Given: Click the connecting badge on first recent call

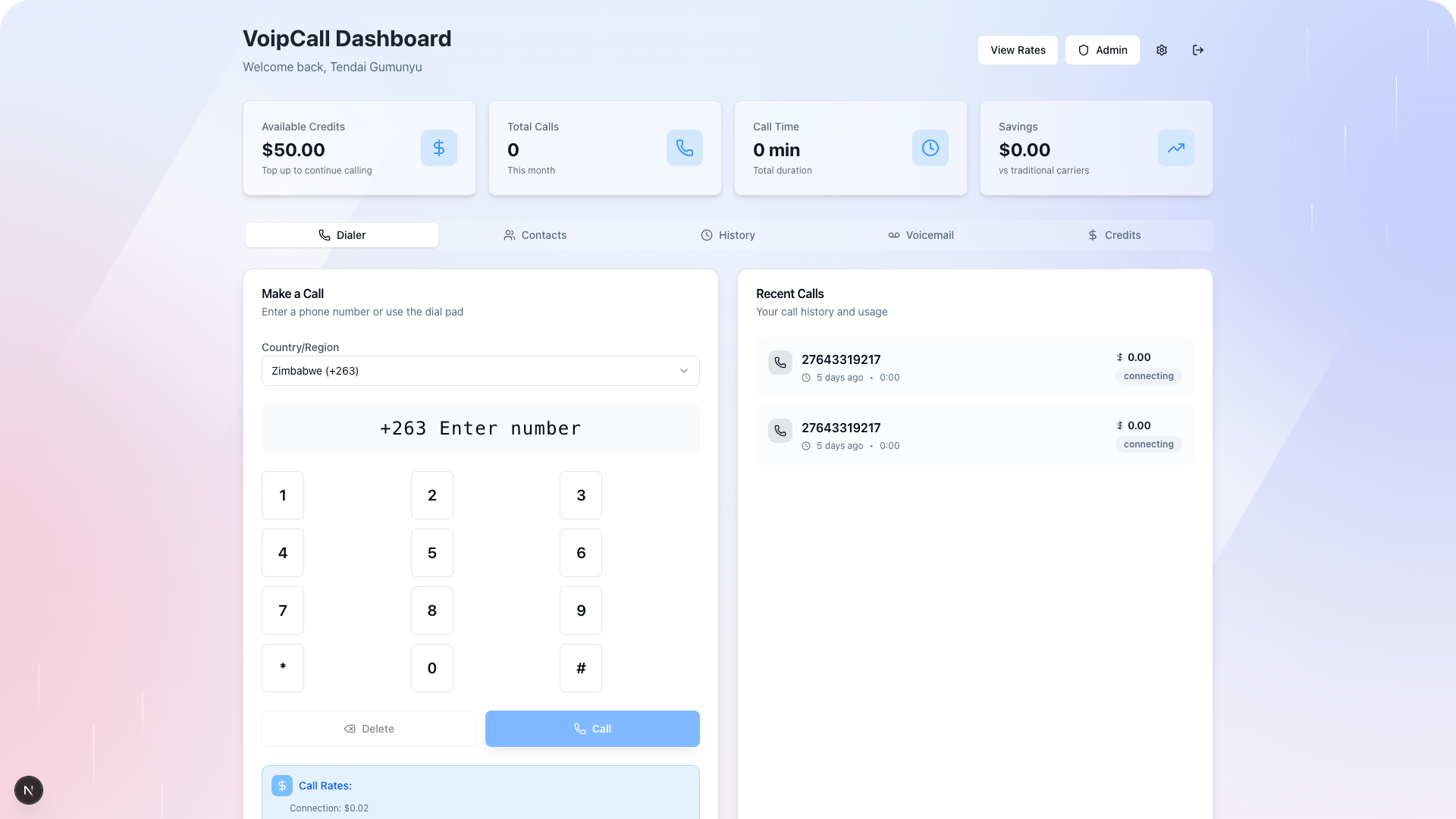Looking at the screenshot, I should click(1148, 375).
